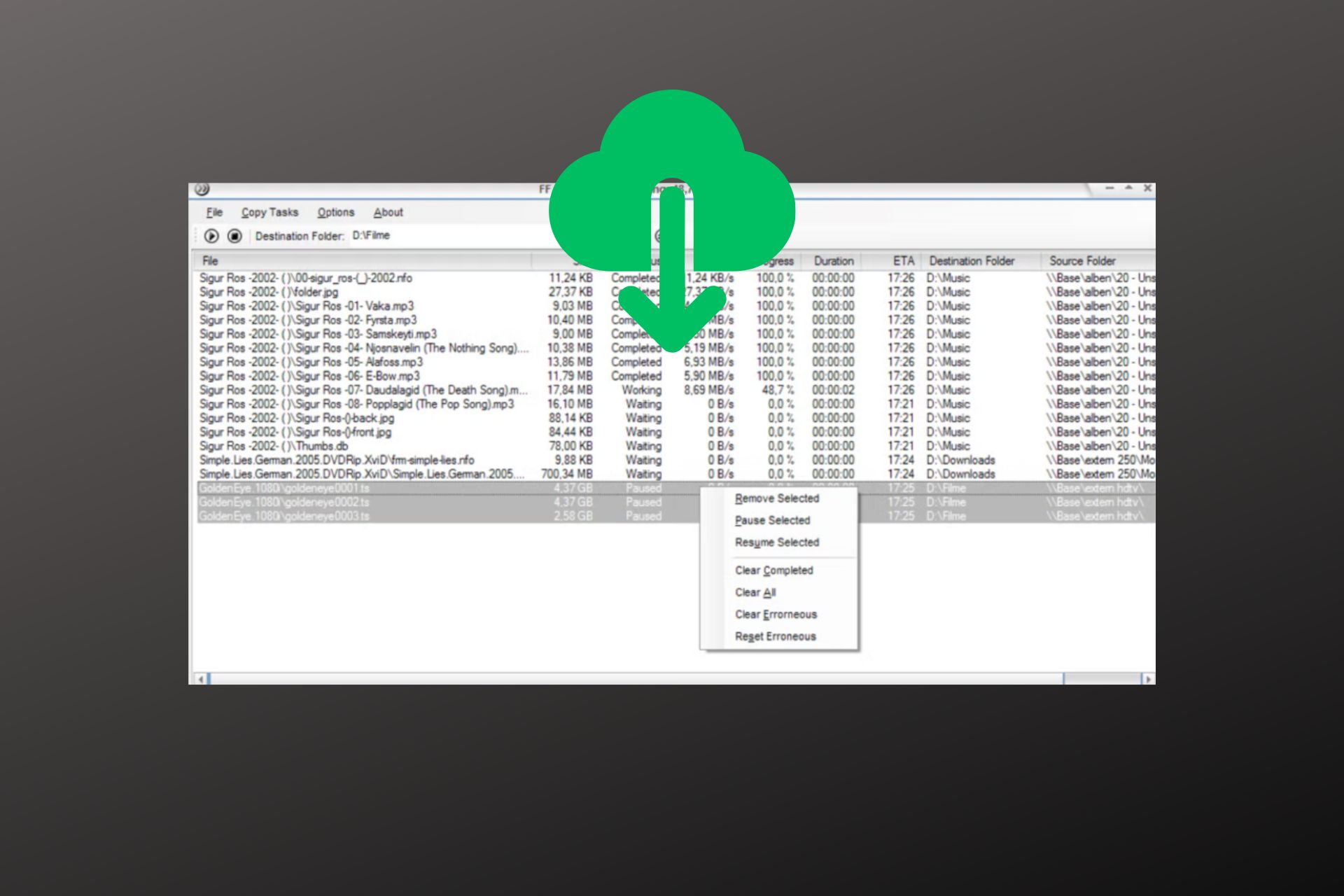Start the copy queue with the play icon
Image resolution: width=1344 pixels, height=896 pixels.
[211, 236]
